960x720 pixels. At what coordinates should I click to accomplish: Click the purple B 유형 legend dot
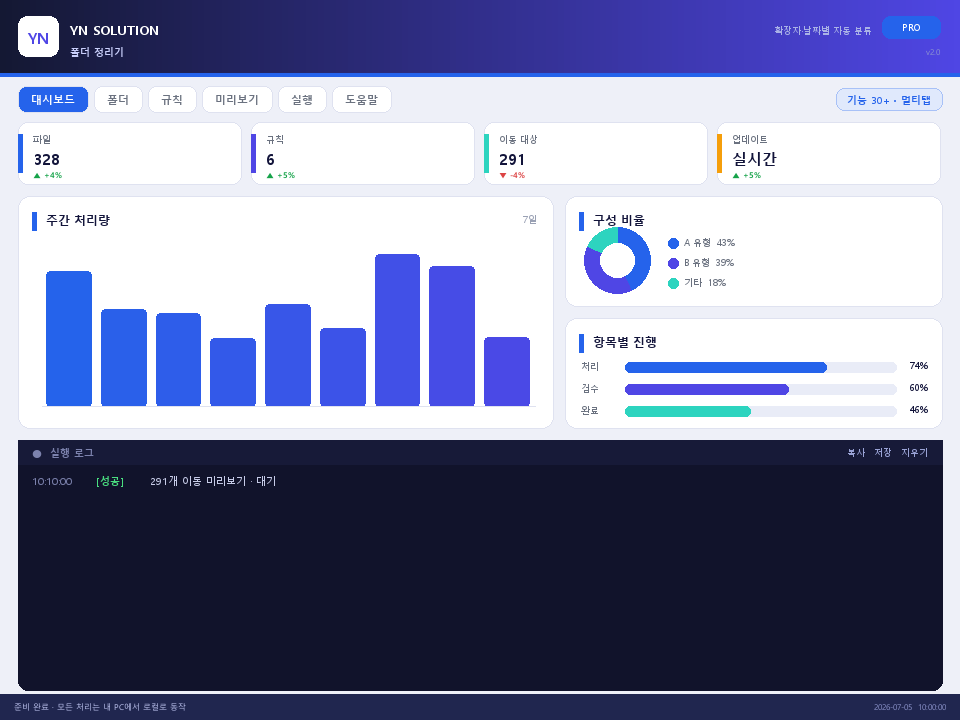pos(673,263)
